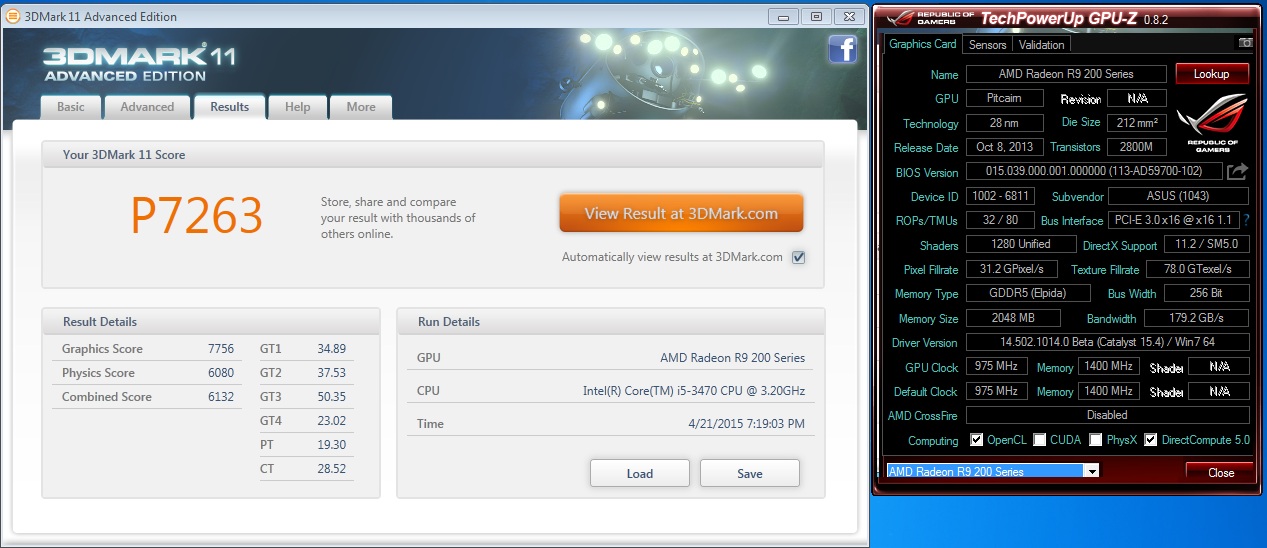This screenshot has height=548, width=1267.
Task: Click the GPU Name field in GPU-Z
Action: [1066, 74]
